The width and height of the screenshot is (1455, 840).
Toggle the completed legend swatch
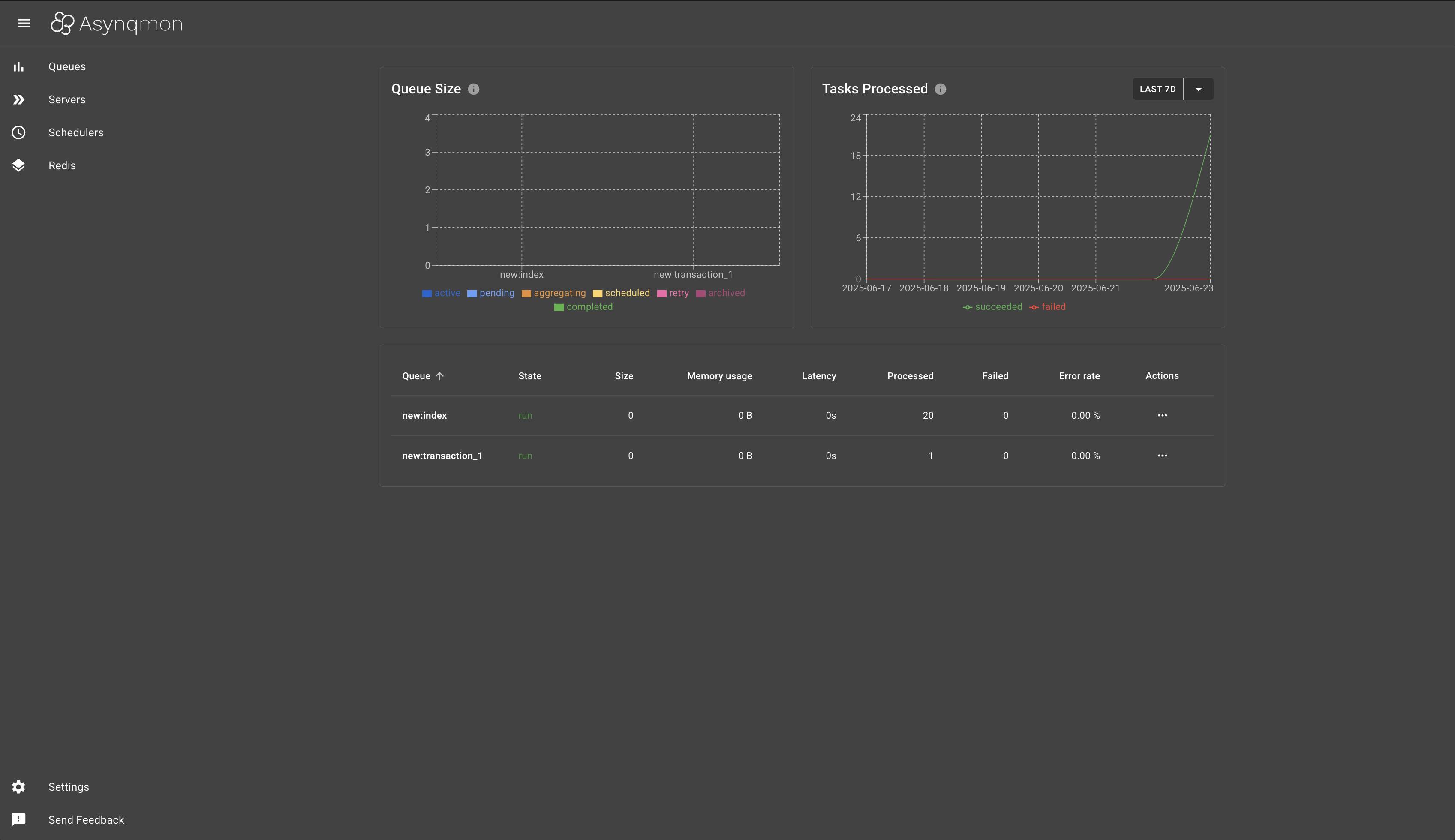559,308
